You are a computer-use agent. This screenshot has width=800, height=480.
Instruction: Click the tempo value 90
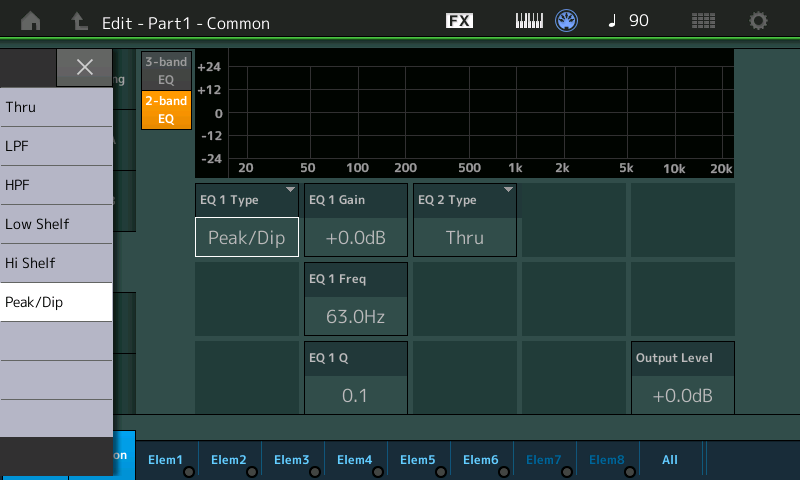639,20
